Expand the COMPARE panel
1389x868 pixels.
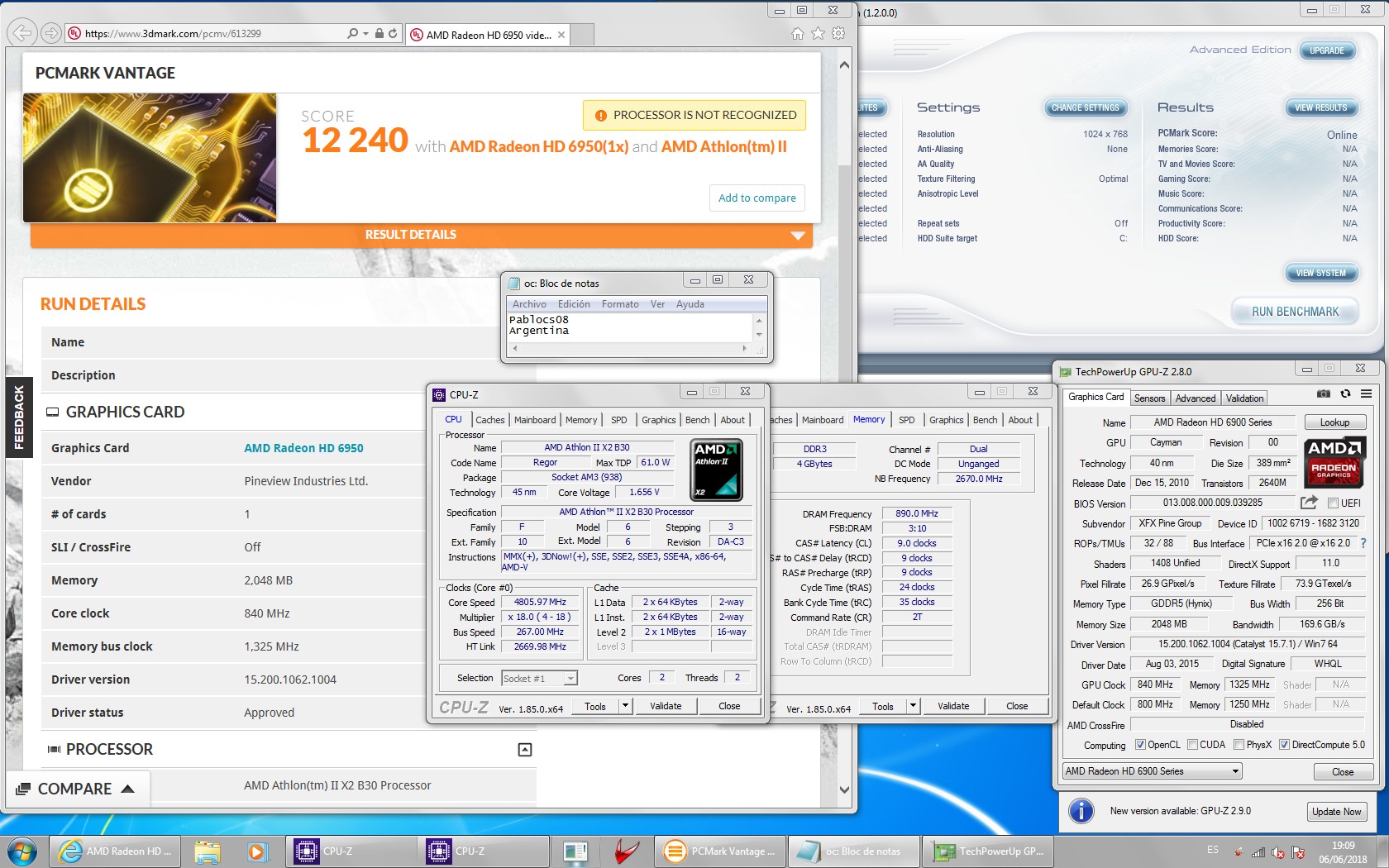[x=76, y=789]
